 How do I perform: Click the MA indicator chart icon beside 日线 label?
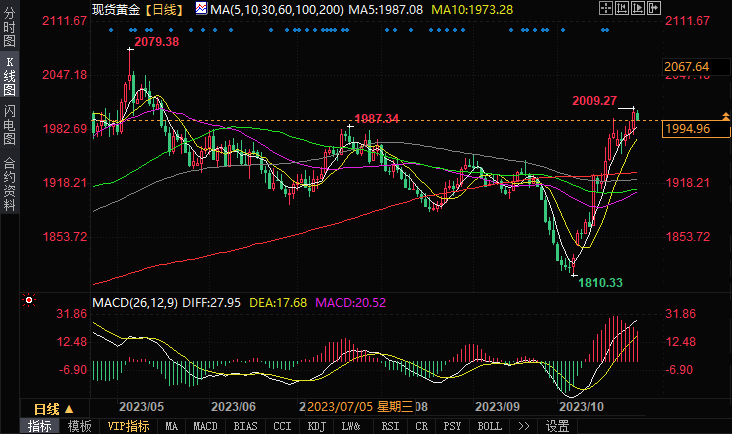point(201,8)
